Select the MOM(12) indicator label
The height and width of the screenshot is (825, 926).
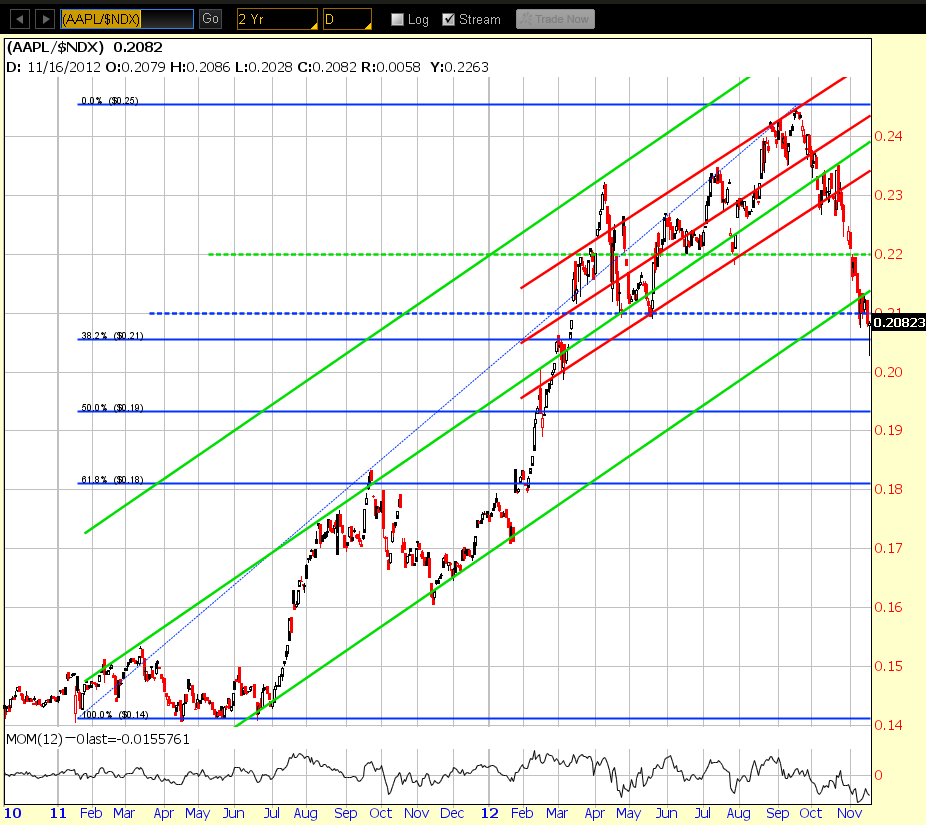point(98,739)
